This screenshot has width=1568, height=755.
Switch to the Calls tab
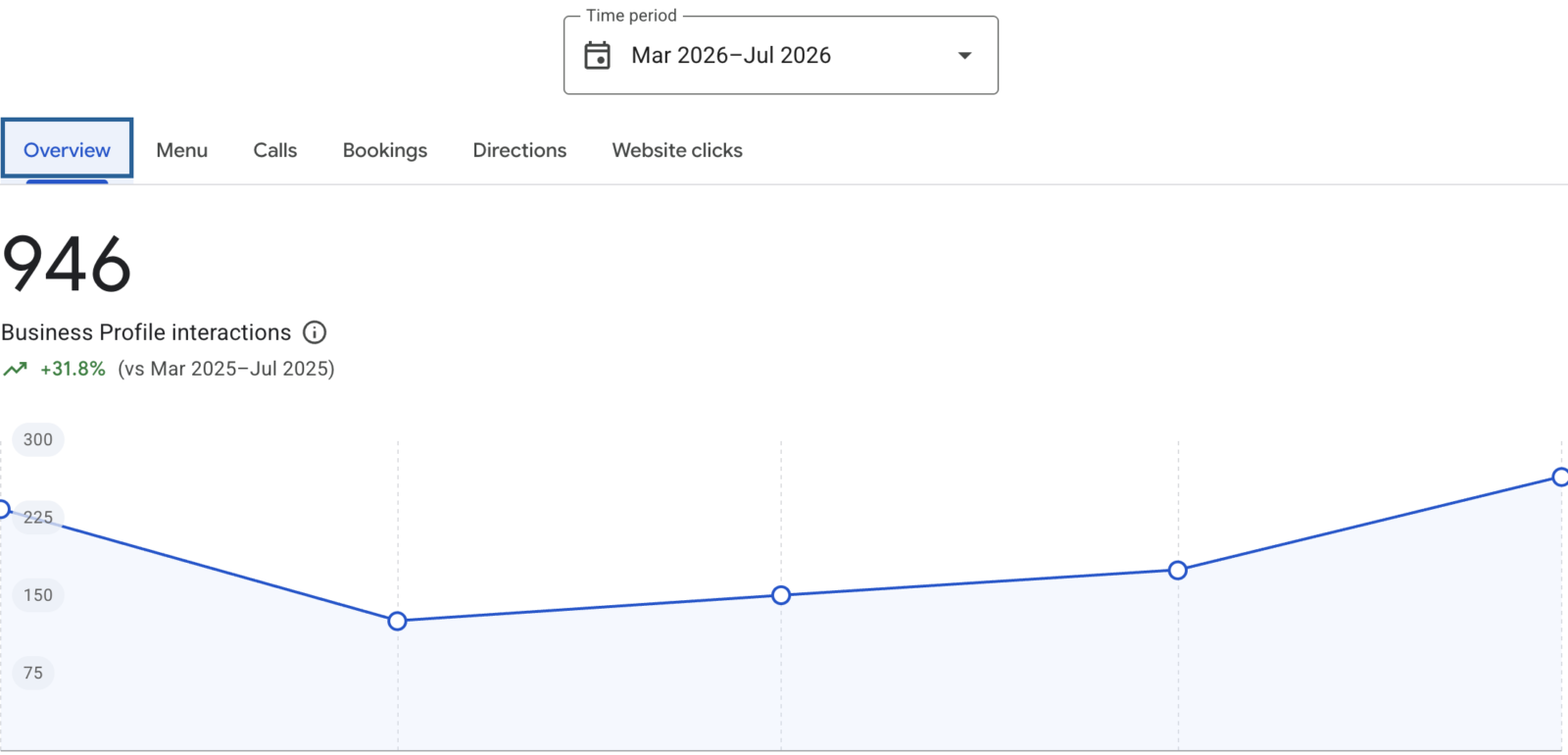tap(275, 150)
